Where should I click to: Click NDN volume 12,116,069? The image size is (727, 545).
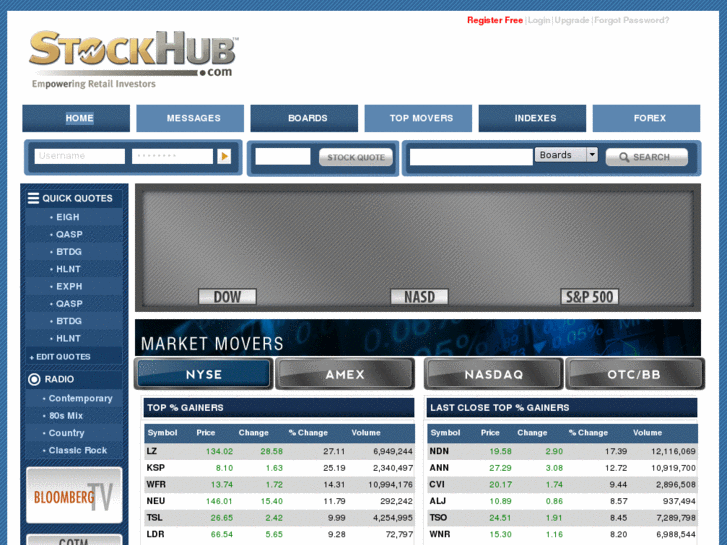(673, 451)
